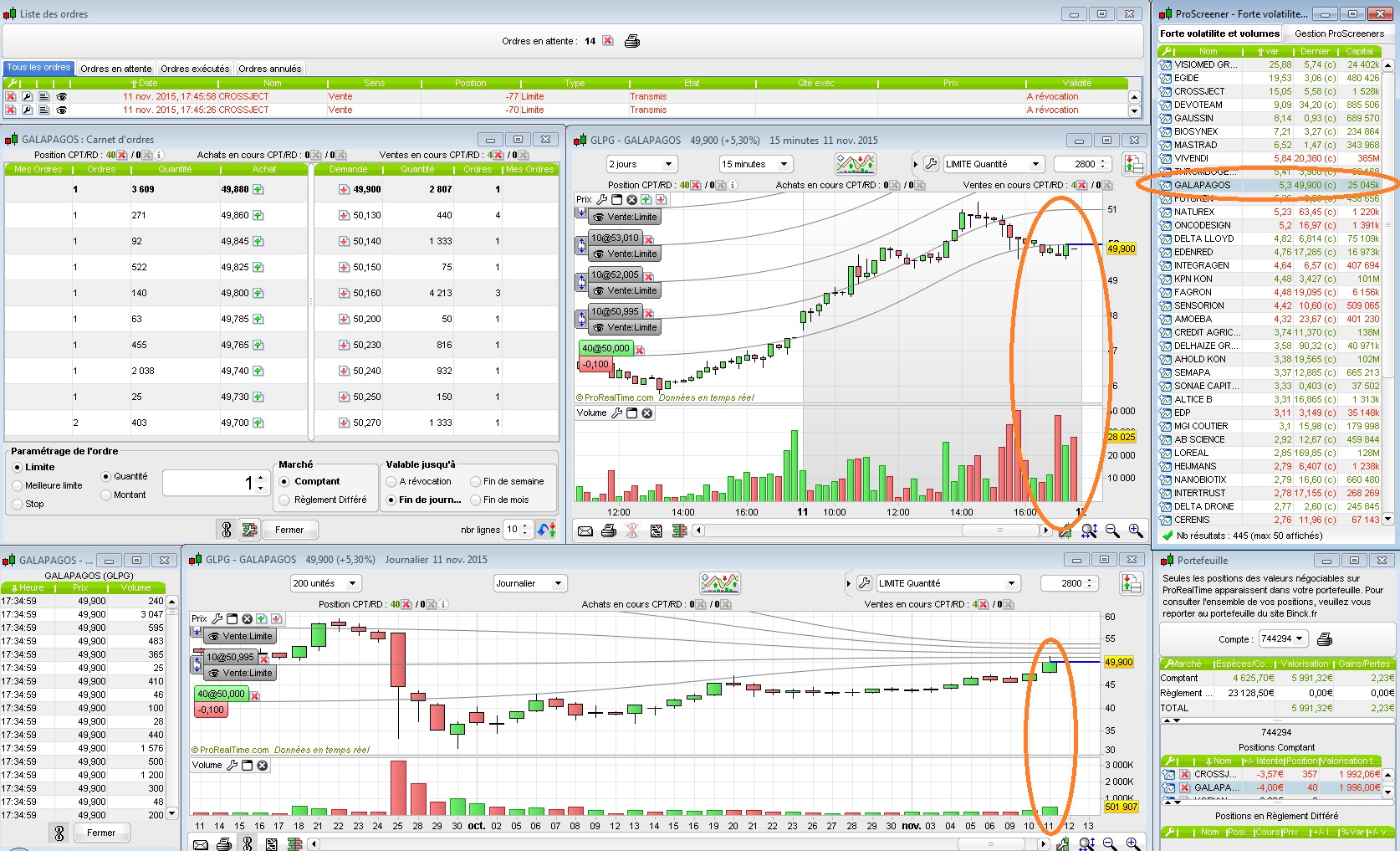Expand order toolbar arrow on Journalier chart
1400x851 pixels.
pyautogui.click(x=849, y=583)
